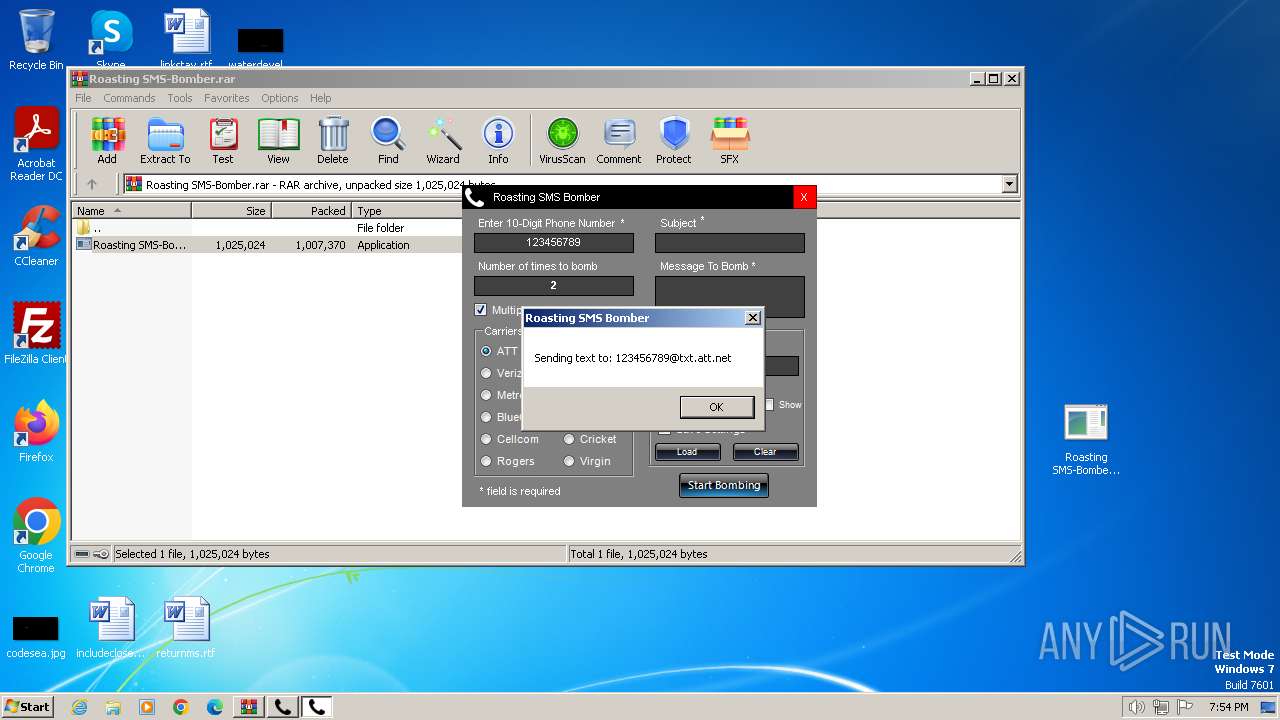Viewport: 1280px width, 720px height.
Task: Toggle the Multiple checkbox
Action: (480, 310)
